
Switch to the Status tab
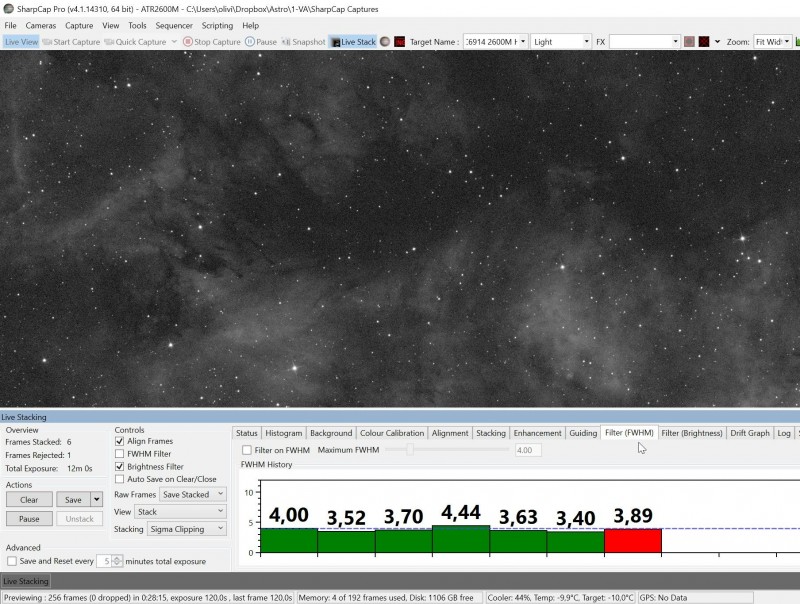click(x=246, y=433)
